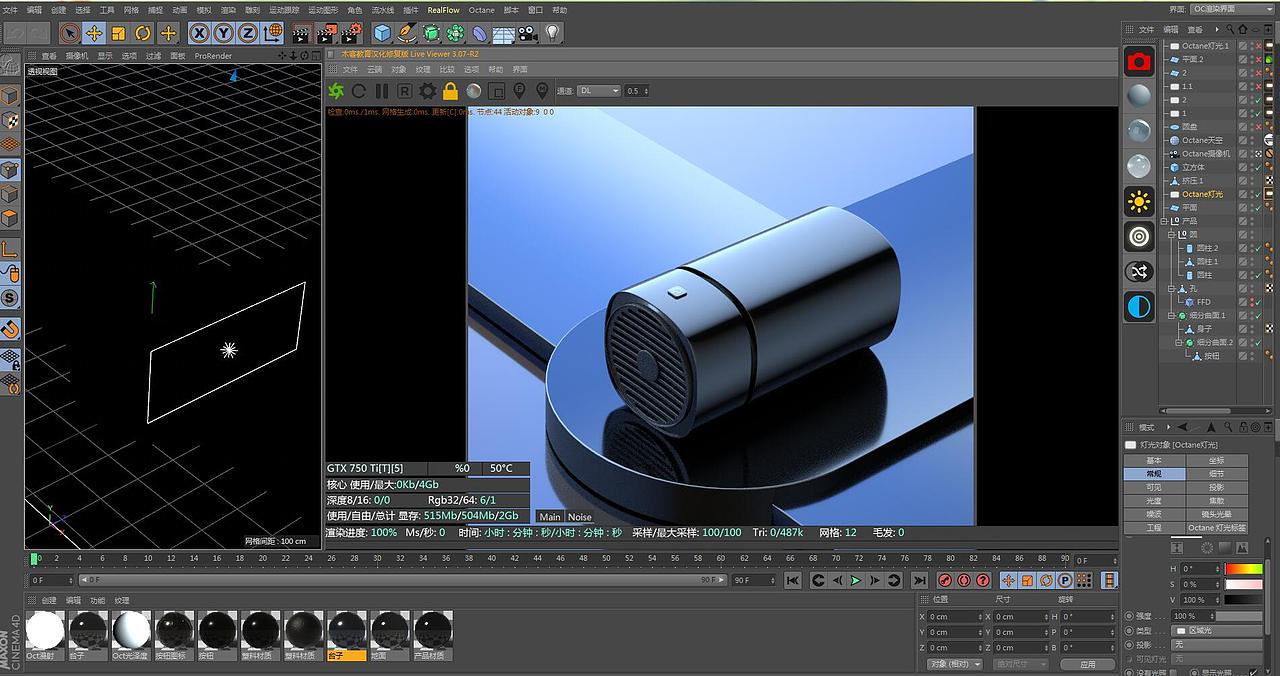This screenshot has width=1280, height=676.
Task: Start Octane render via green spiral icon
Action: 336,91
